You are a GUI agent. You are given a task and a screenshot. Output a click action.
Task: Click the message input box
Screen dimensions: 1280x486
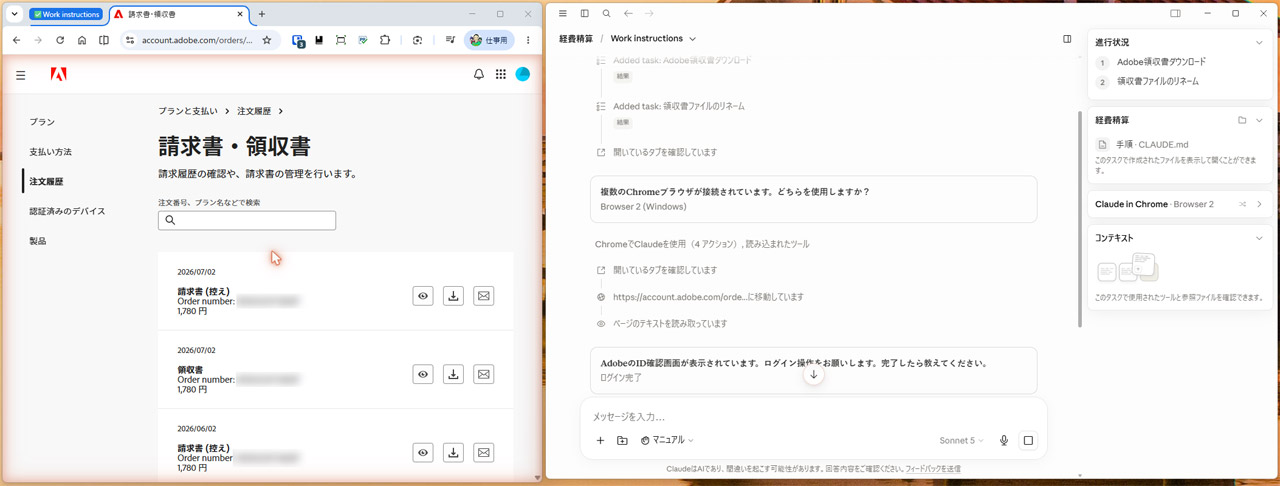pos(813,416)
